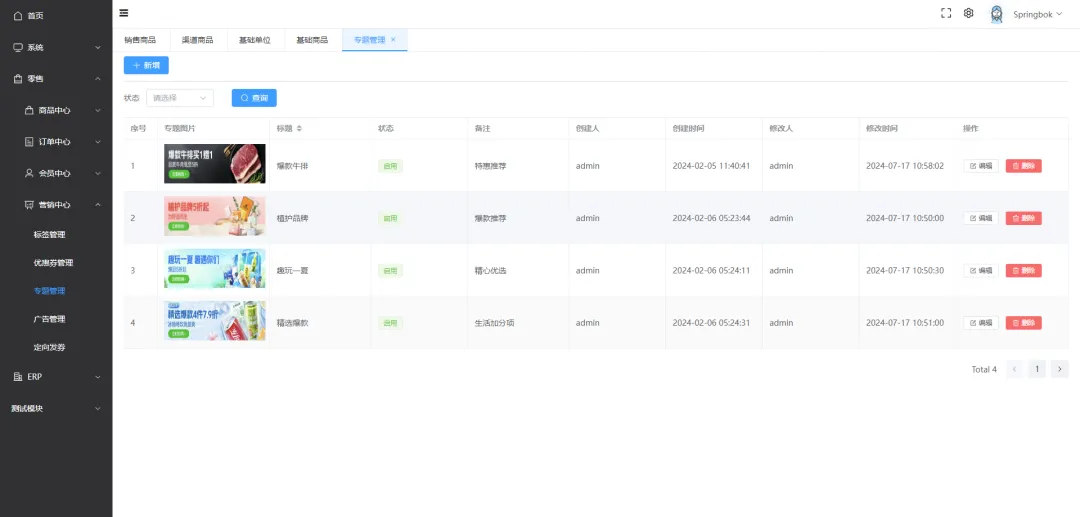
Task: Click the Total 4 label
Action: pyautogui.click(x=984, y=370)
